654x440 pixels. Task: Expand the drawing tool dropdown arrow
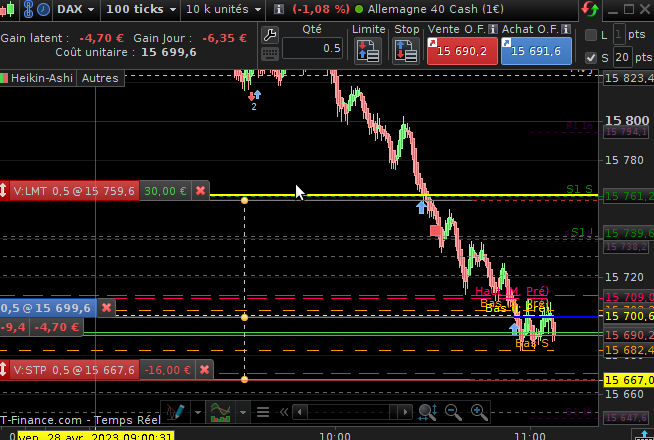click(198, 412)
